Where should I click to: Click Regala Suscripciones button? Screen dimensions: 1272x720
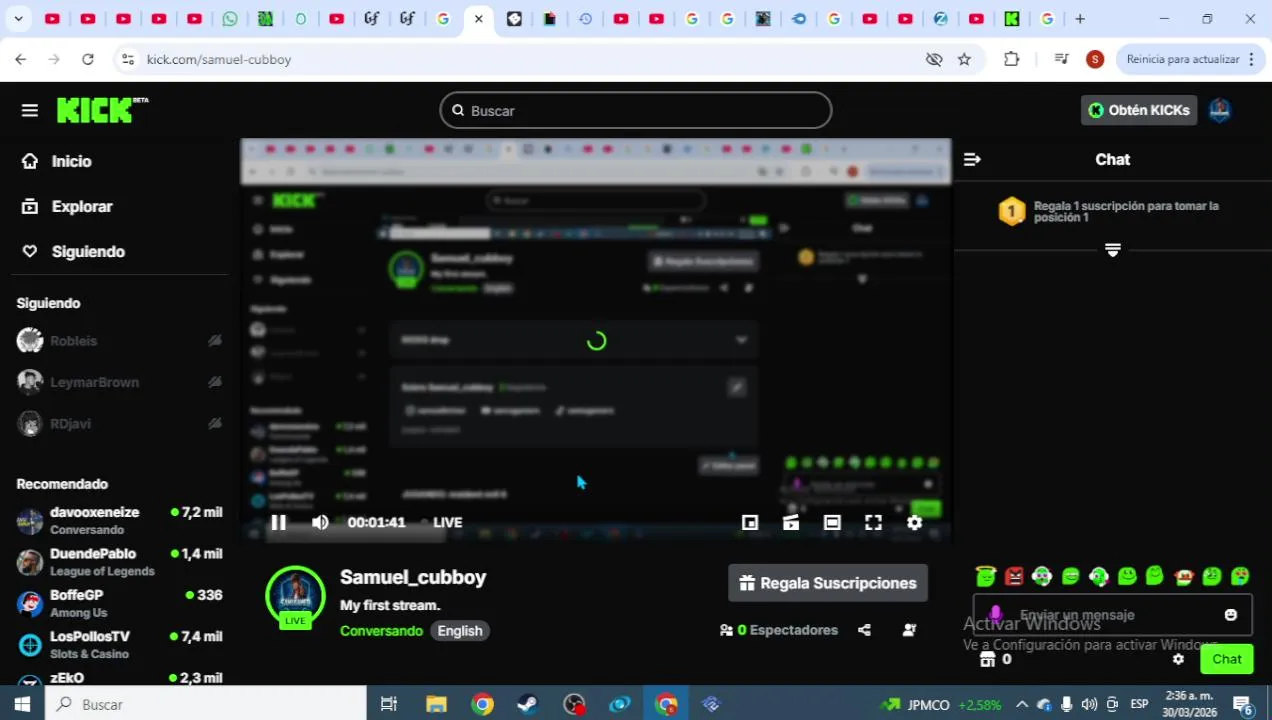click(828, 583)
